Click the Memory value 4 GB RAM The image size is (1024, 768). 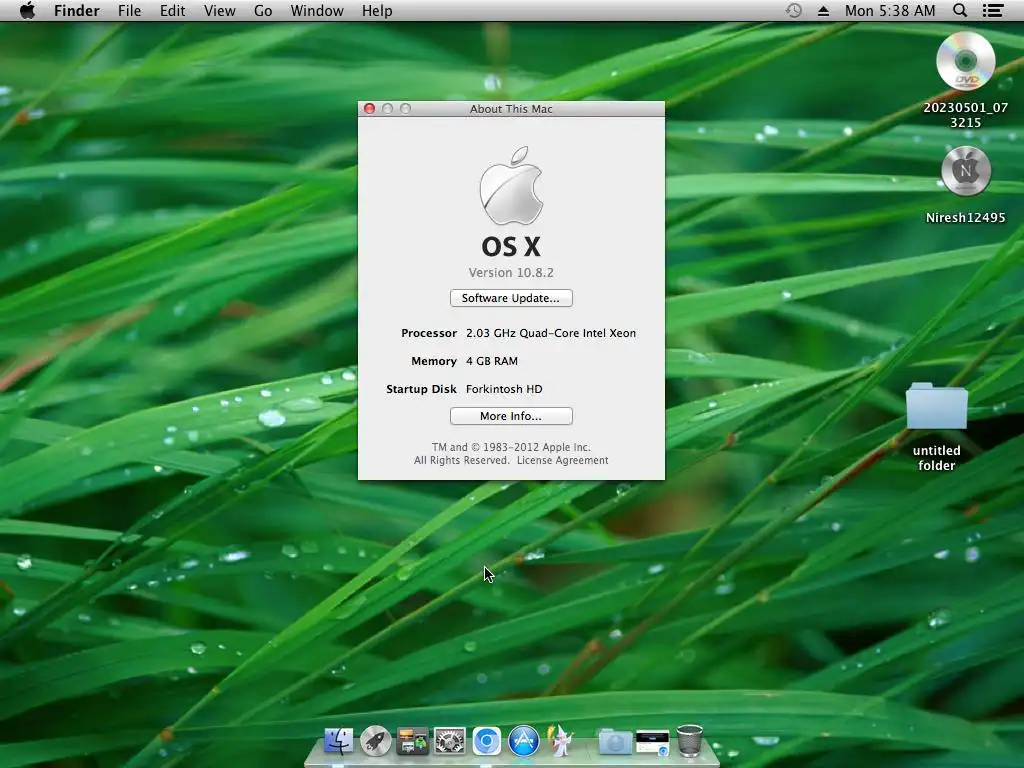(x=492, y=361)
